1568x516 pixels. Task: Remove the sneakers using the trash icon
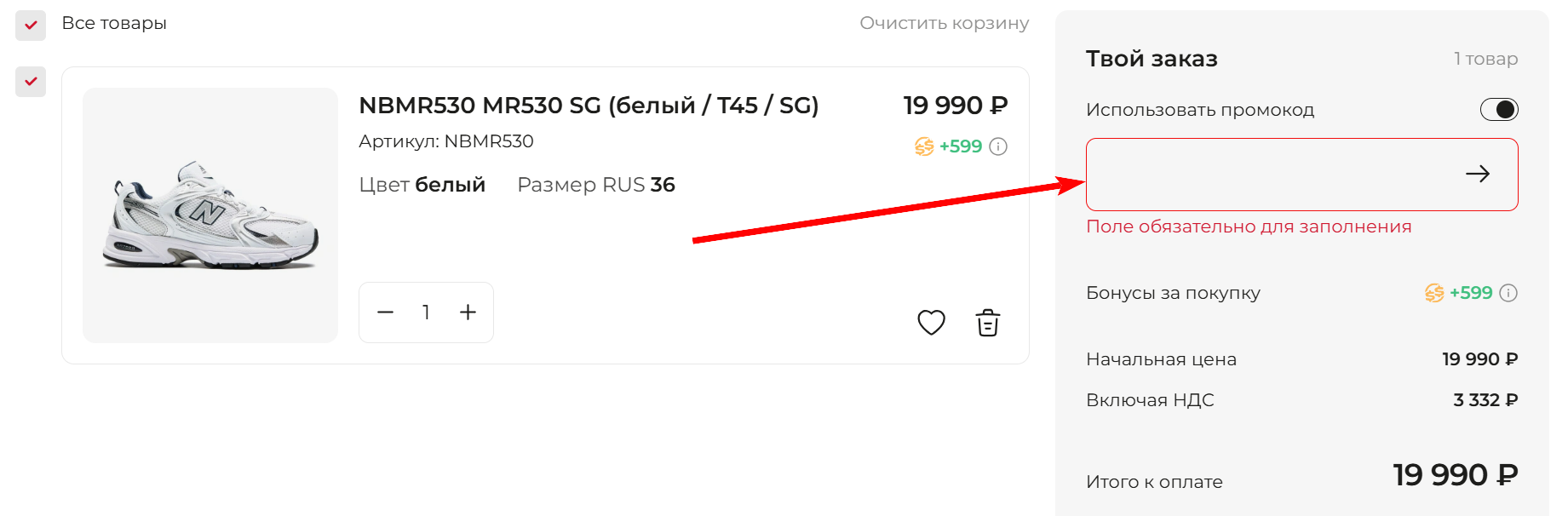click(x=987, y=322)
